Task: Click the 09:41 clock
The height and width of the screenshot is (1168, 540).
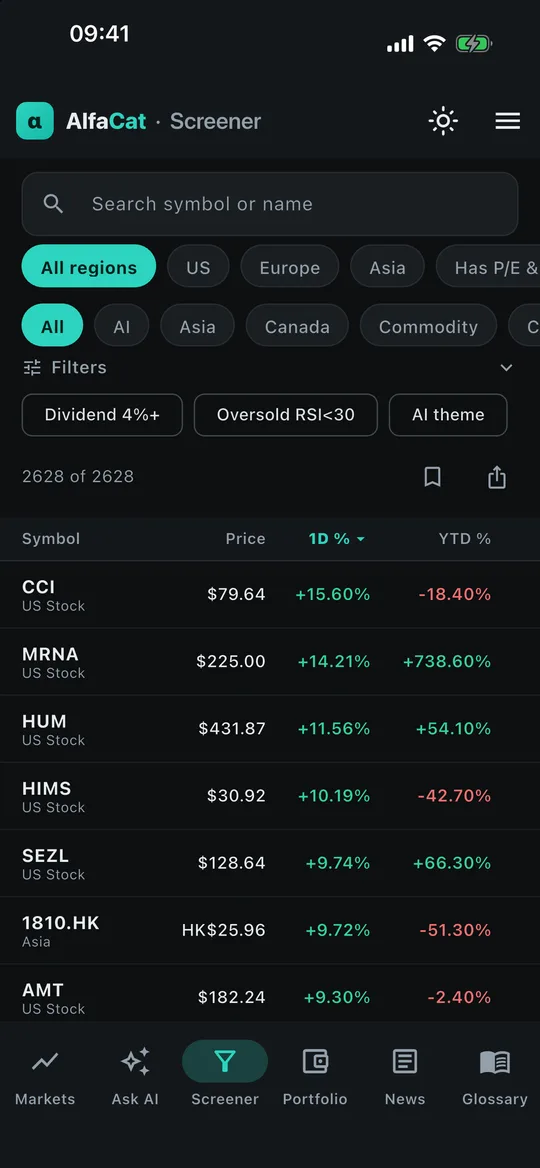Action: 99,34
